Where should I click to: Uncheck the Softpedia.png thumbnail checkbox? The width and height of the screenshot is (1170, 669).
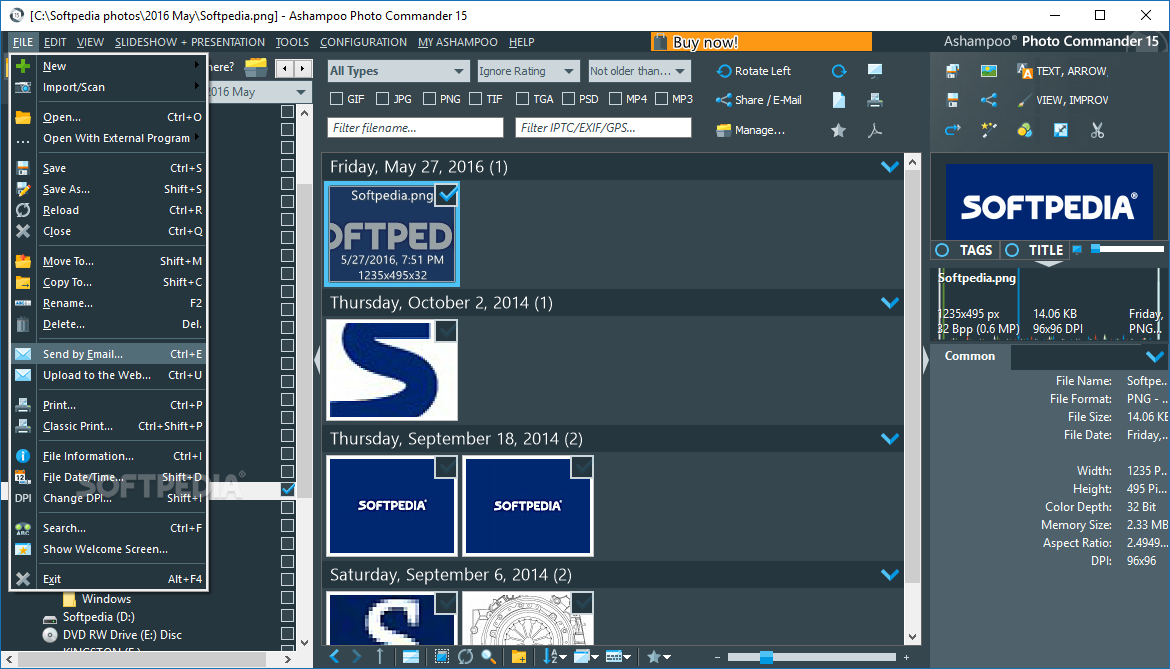click(x=447, y=195)
